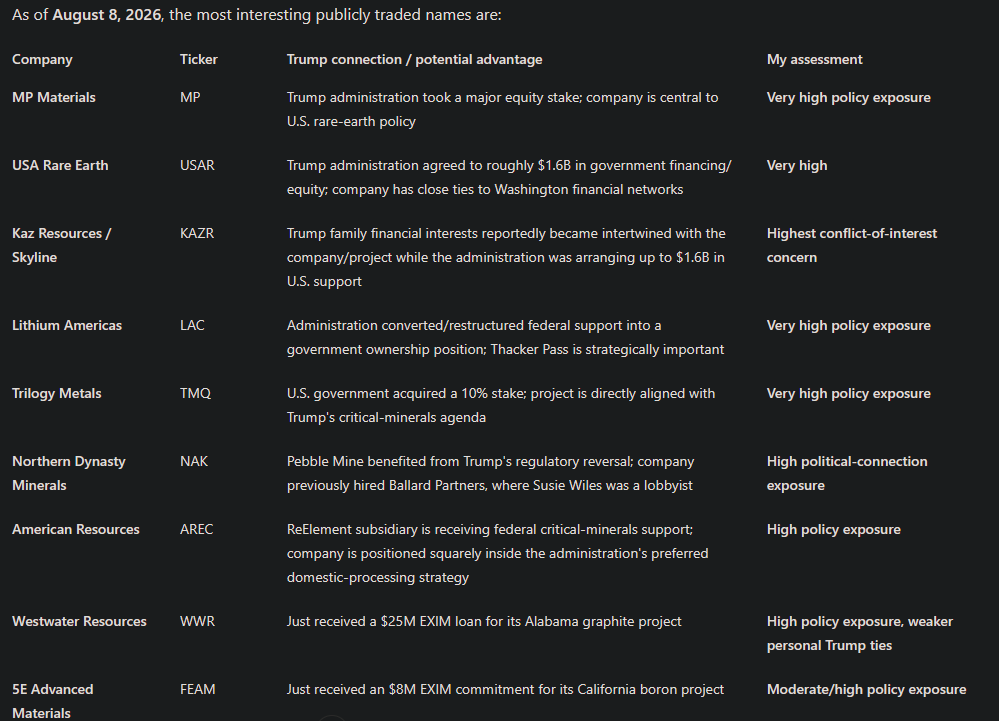Click the MP Materials company name
999x721 pixels.
click(x=54, y=97)
